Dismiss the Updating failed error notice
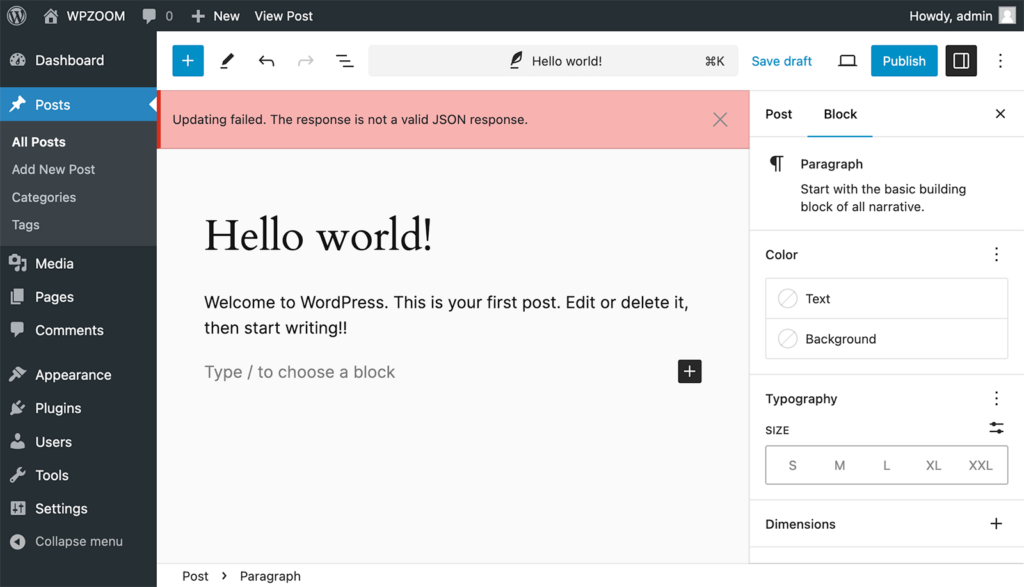This screenshot has width=1024, height=587. point(720,119)
